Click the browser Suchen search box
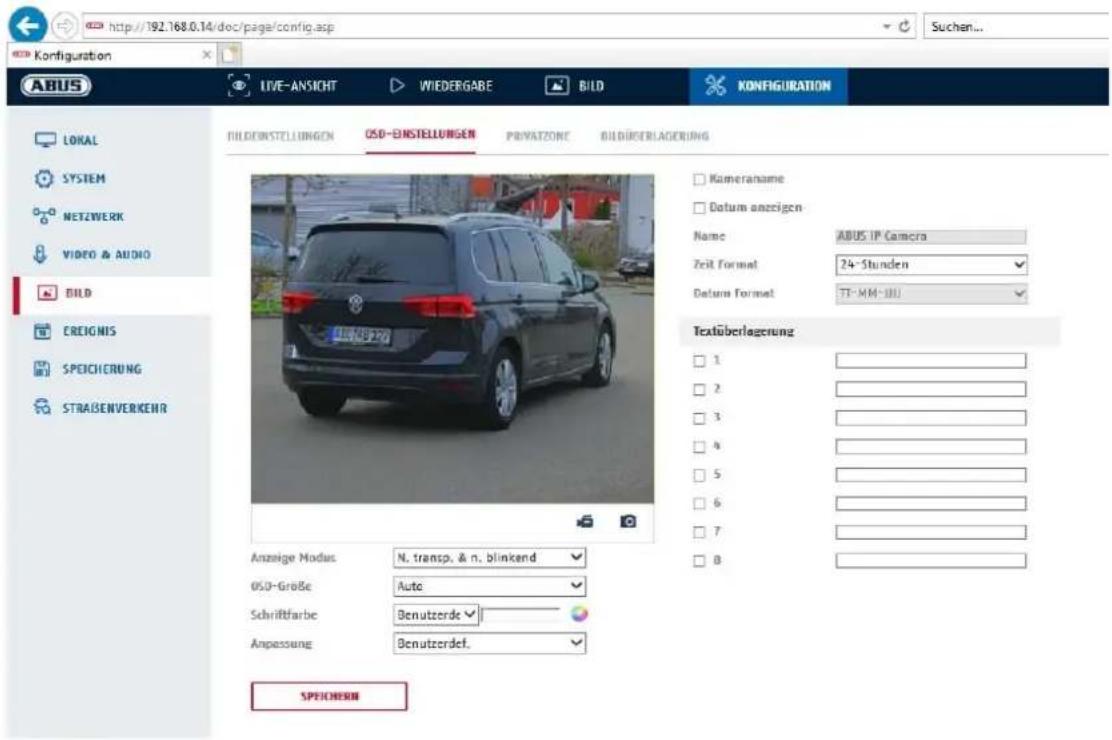The width and height of the screenshot is (1112, 740). [x=1017, y=26]
